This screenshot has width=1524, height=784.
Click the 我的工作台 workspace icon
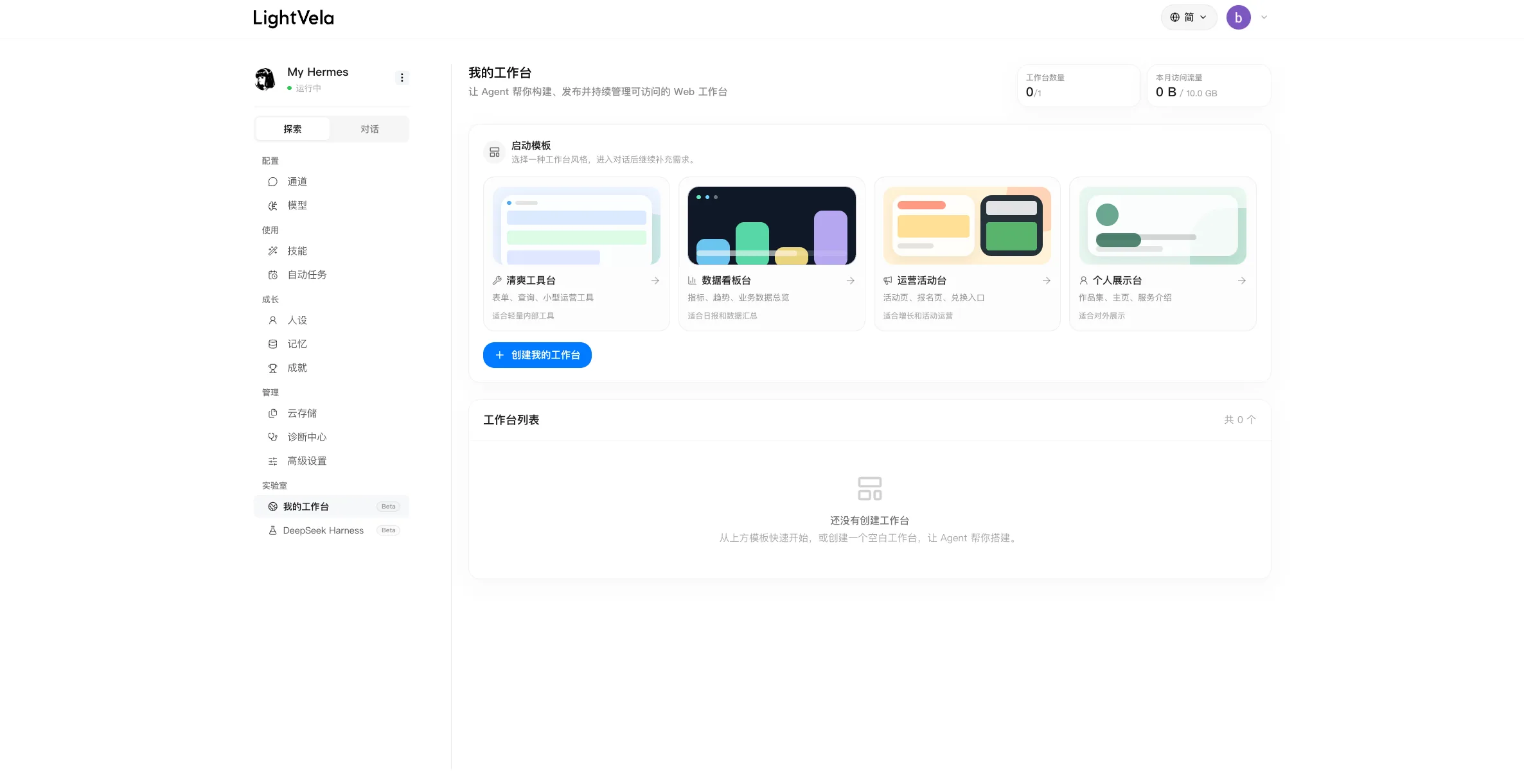(272, 507)
